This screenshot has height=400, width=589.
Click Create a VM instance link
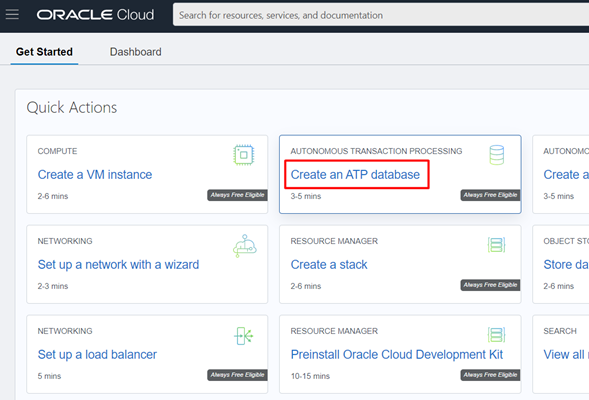pyautogui.click(x=95, y=175)
